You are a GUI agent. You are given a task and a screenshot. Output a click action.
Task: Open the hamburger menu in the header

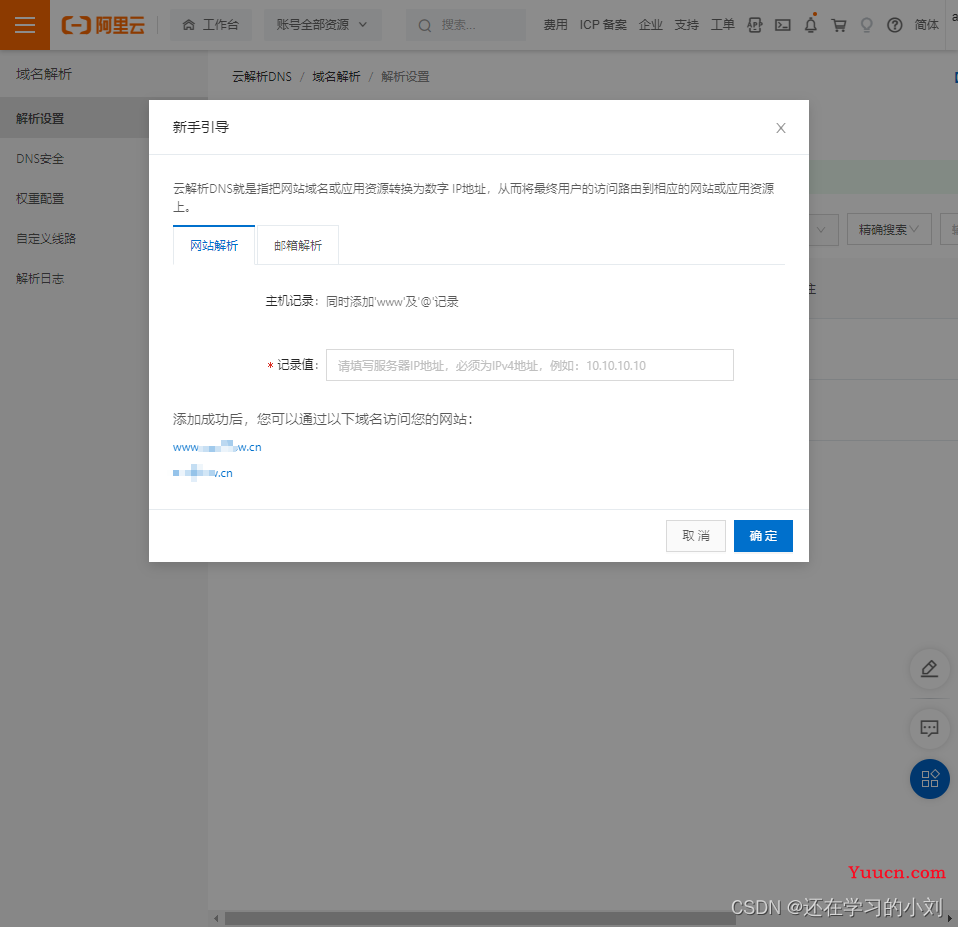point(24,25)
